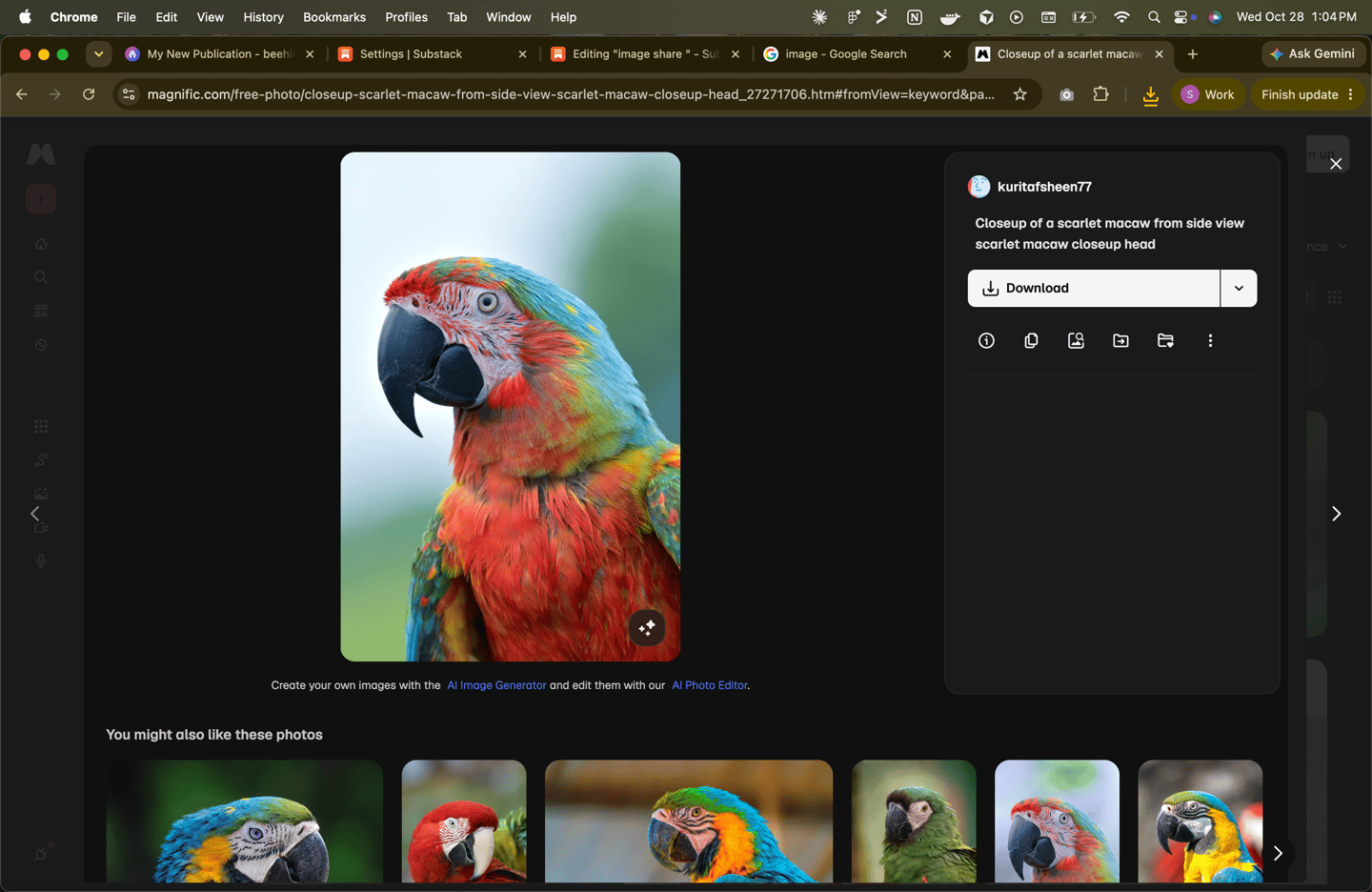Viewport: 1372px width, 892px height.
Task: Click the Magnific logo in sidebar
Action: (41, 154)
